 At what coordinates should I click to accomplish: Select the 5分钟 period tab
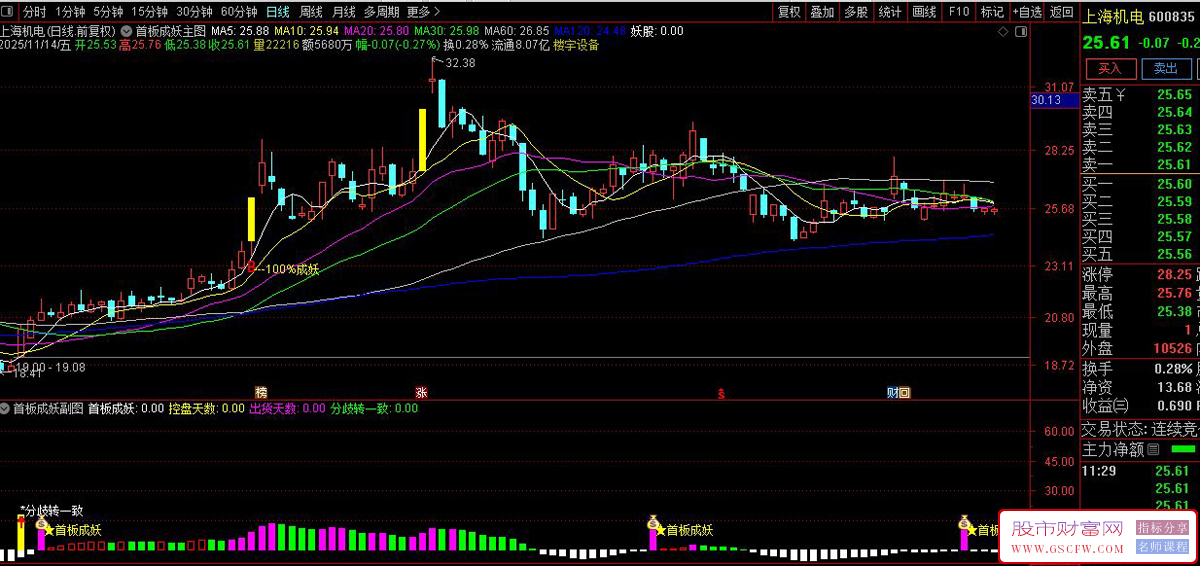pos(108,12)
